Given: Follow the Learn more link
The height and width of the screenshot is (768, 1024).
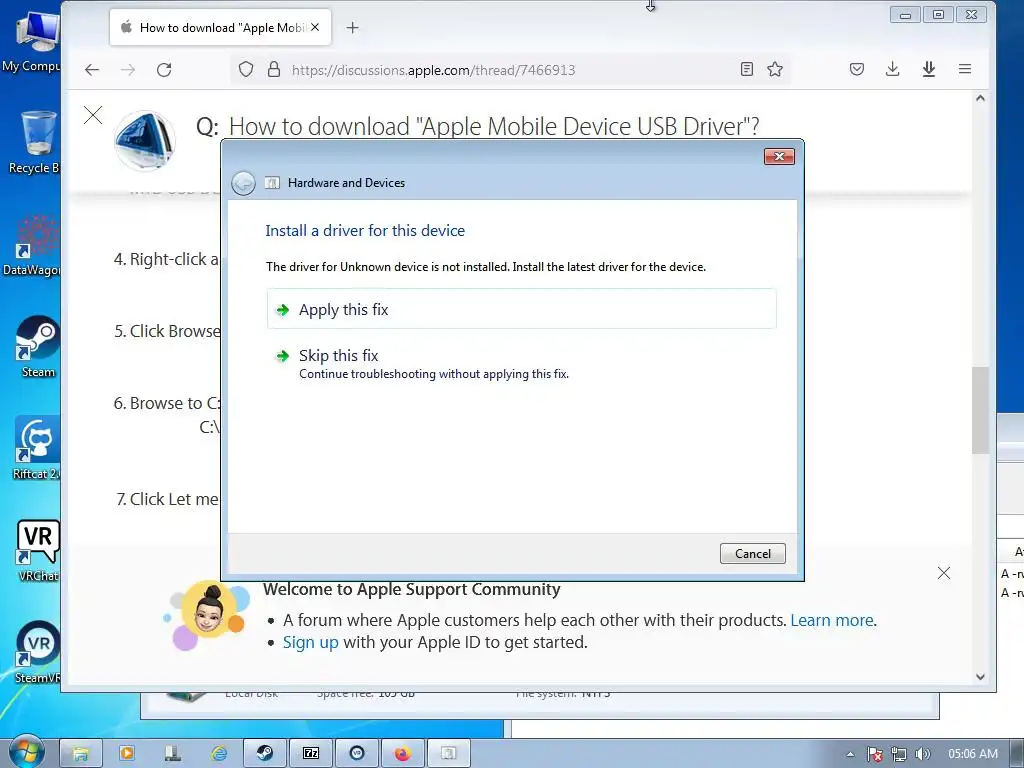Looking at the screenshot, I should coord(831,620).
